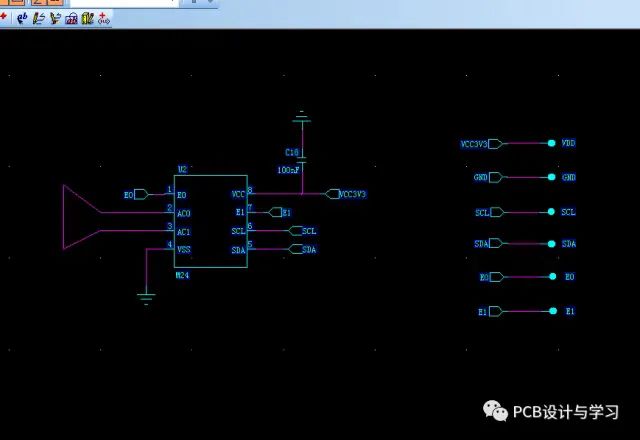This screenshot has width=640, height=440.
Task: Select the AC0 pin name inside U2
Action: tap(184, 213)
